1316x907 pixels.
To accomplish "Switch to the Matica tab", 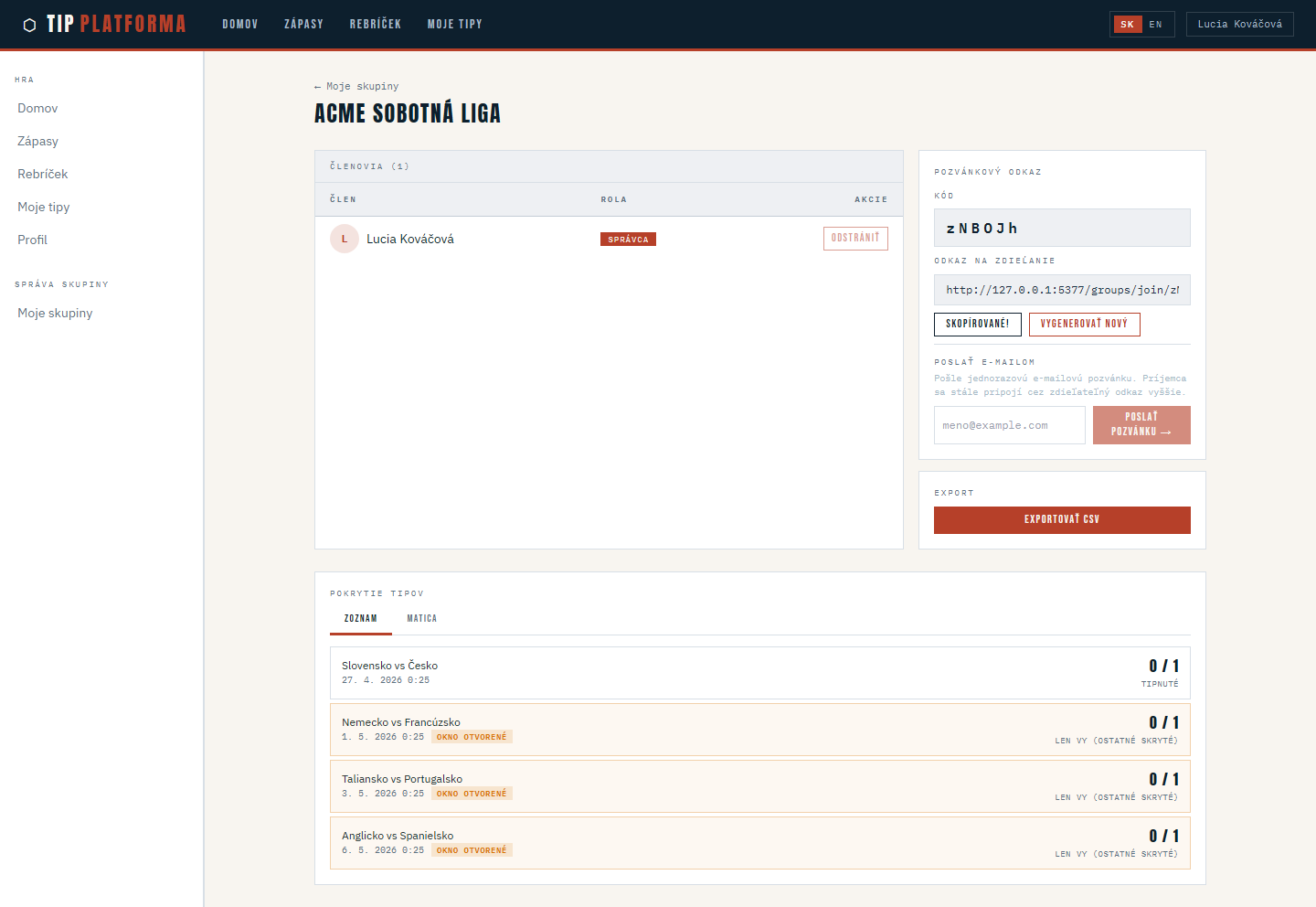I will click(x=421, y=619).
